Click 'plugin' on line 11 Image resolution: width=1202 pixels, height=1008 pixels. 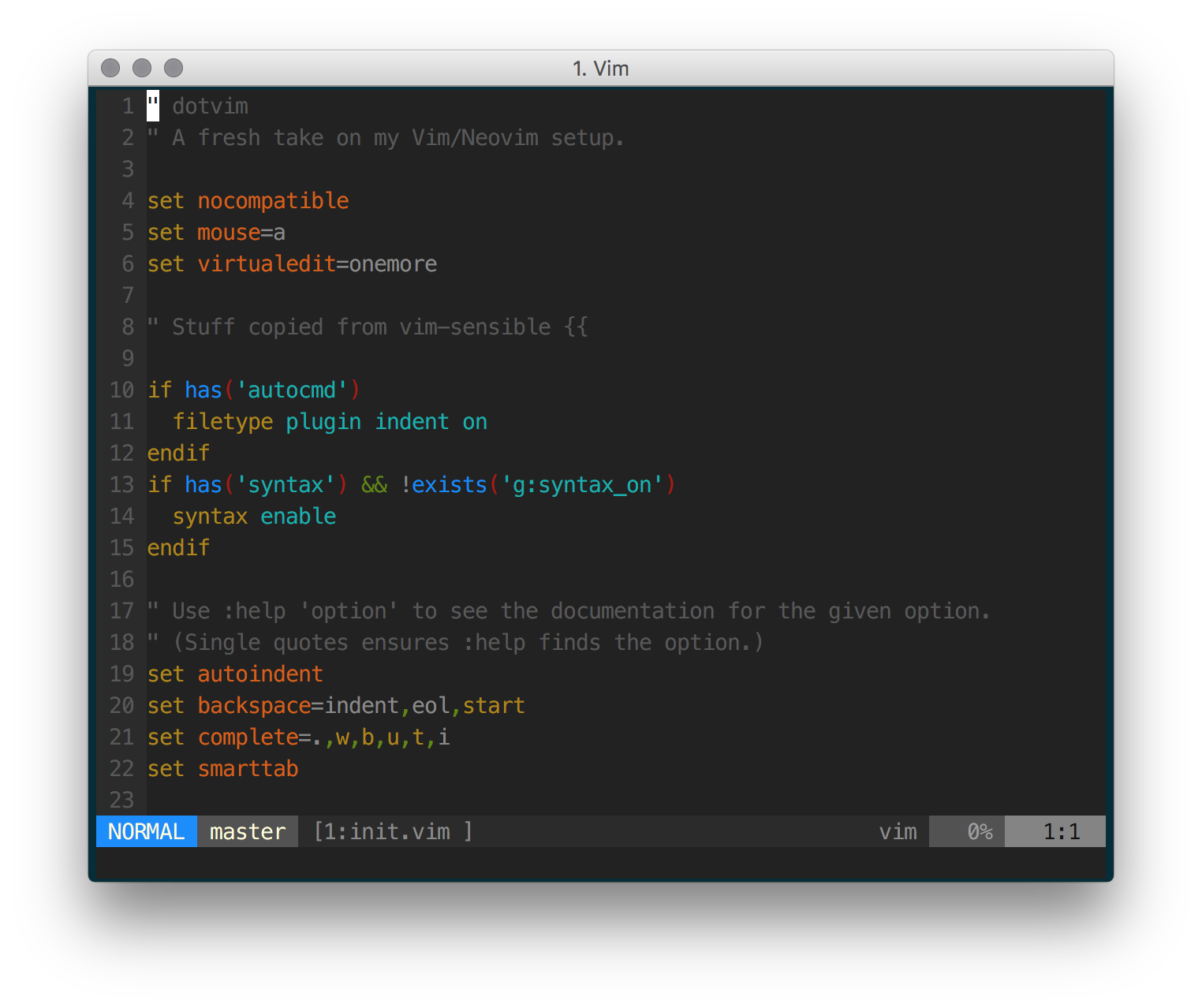click(x=323, y=421)
